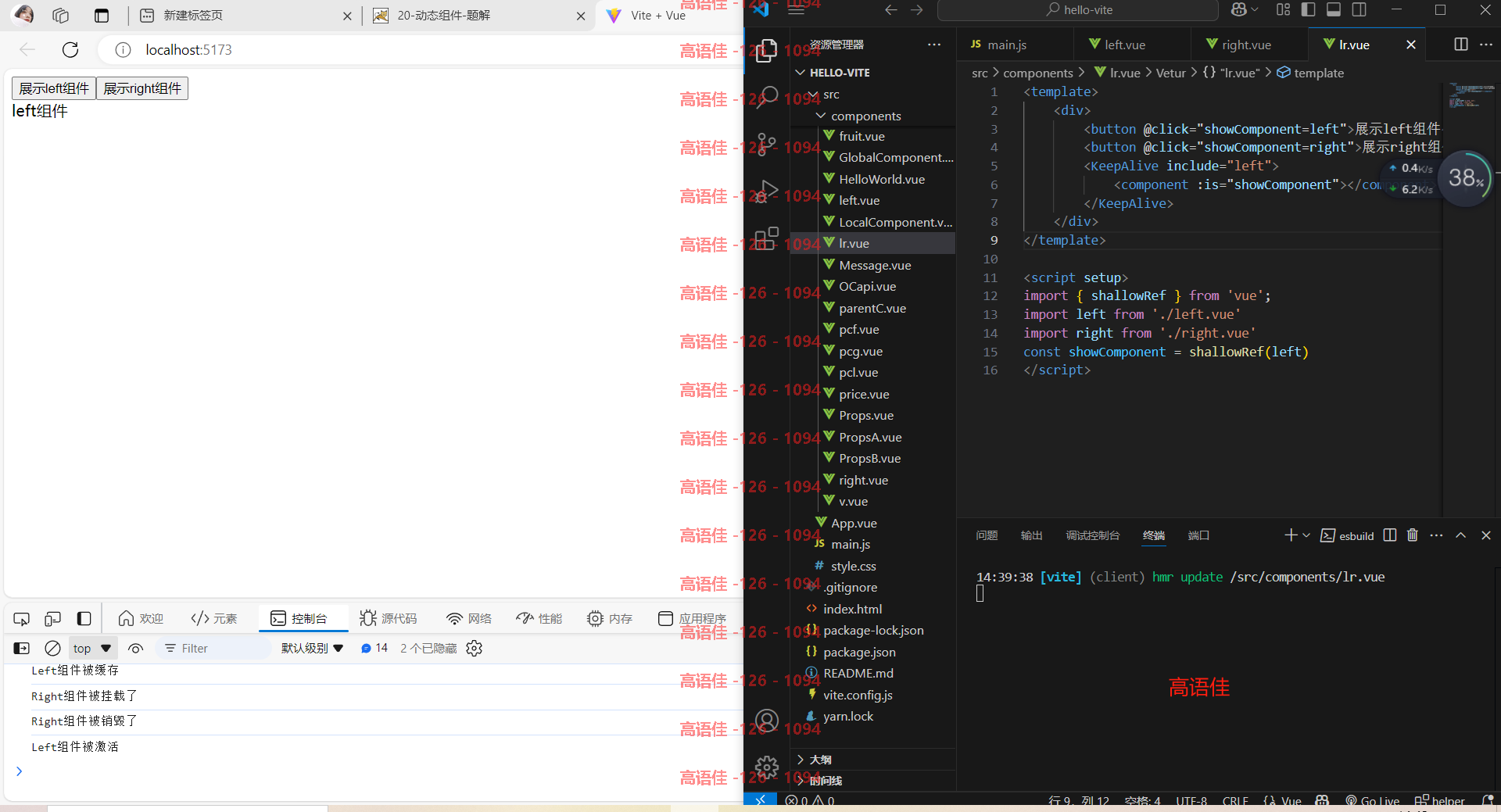Toggle secondary sidebar layout icon in title bar
Image resolution: width=1501 pixels, height=812 pixels.
[x=1359, y=9]
